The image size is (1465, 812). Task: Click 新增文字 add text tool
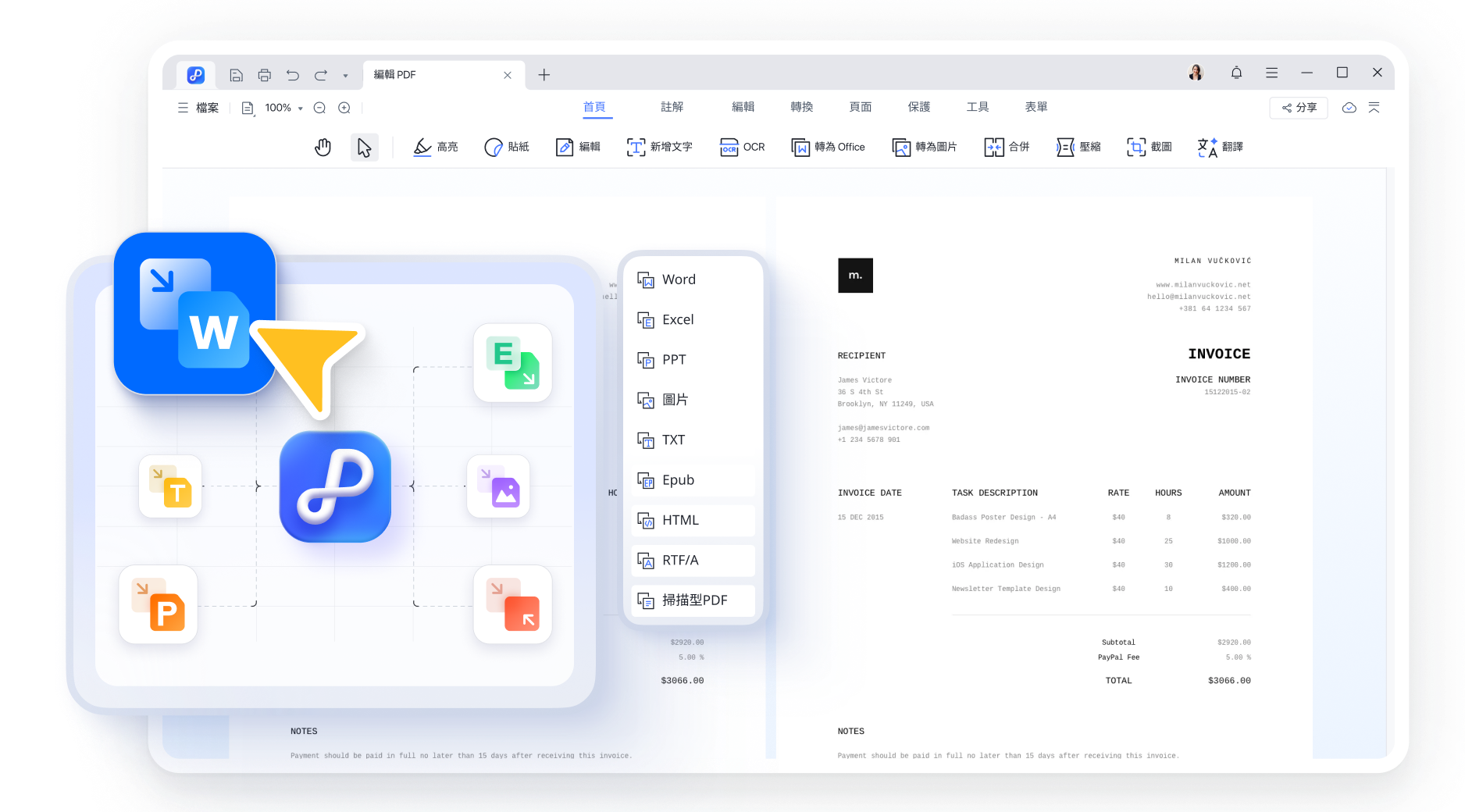pyautogui.click(x=659, y=147)
